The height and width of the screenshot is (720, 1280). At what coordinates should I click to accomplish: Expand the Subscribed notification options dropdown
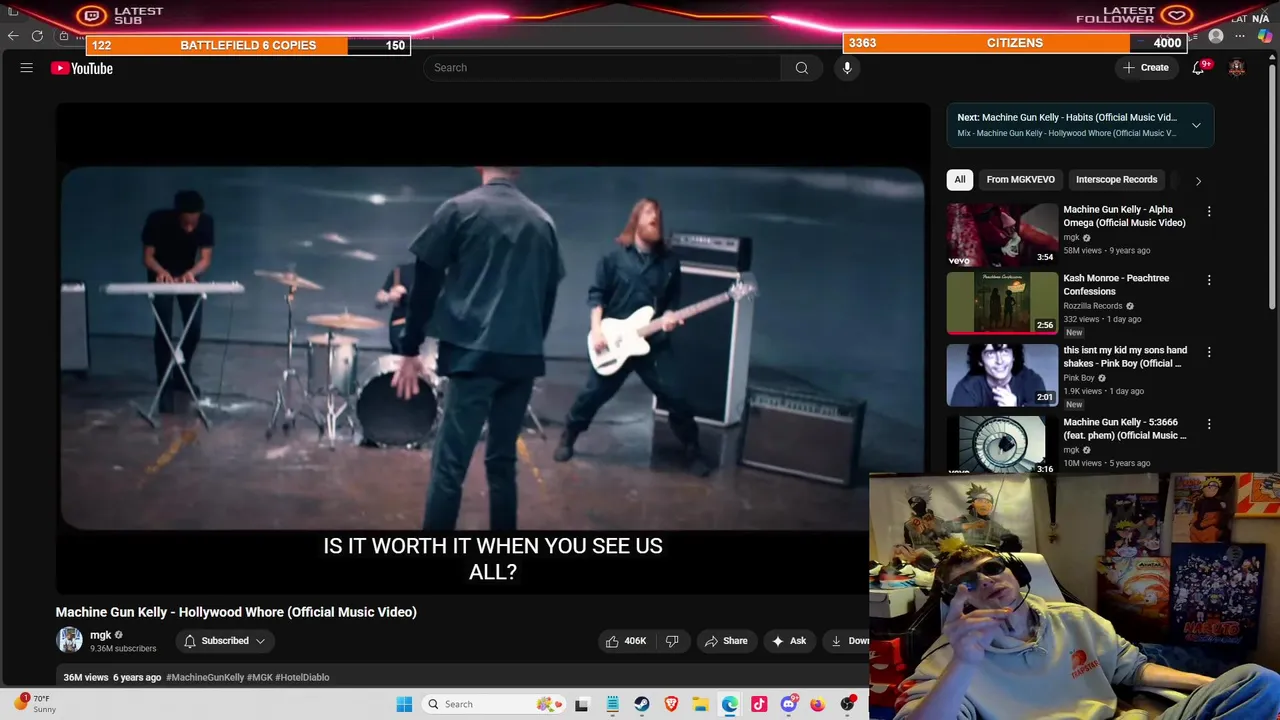point(225,641)
